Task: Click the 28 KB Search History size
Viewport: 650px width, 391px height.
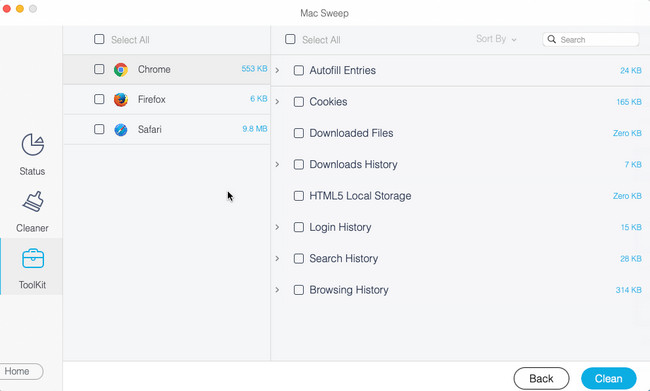Action: point(631,259)
